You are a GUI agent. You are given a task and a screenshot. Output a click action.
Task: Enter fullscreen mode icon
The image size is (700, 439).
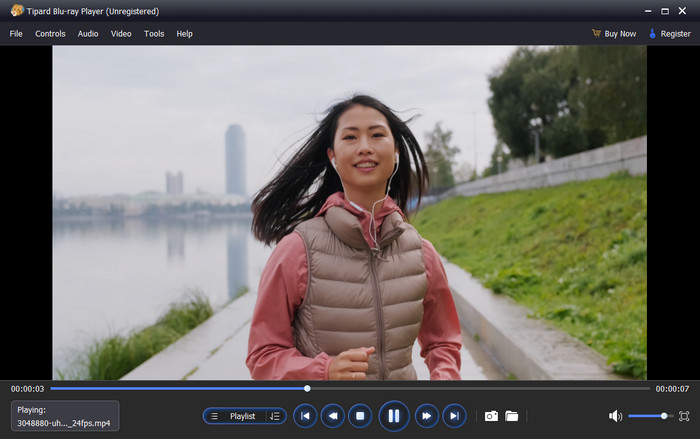click(684, 416)
